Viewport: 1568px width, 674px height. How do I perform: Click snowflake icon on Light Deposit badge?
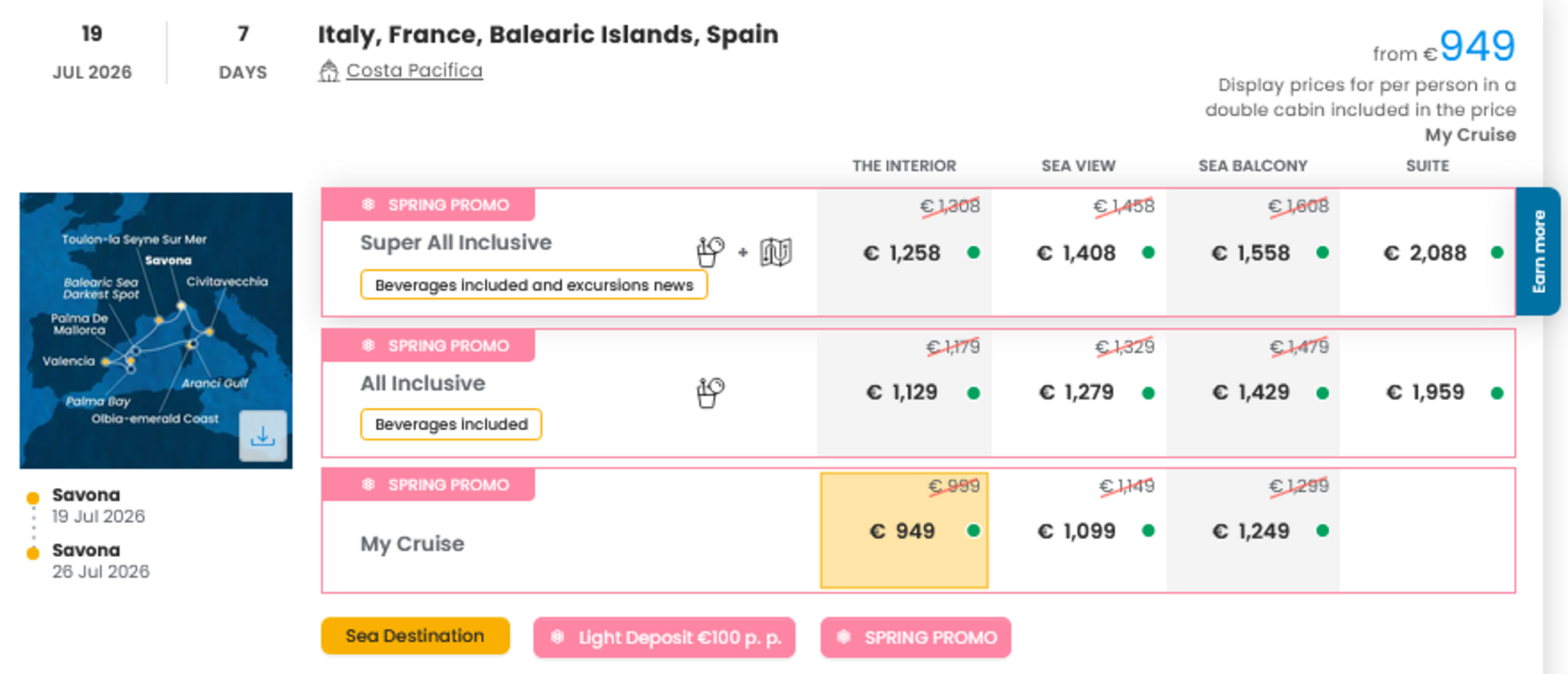click(557, 638)
